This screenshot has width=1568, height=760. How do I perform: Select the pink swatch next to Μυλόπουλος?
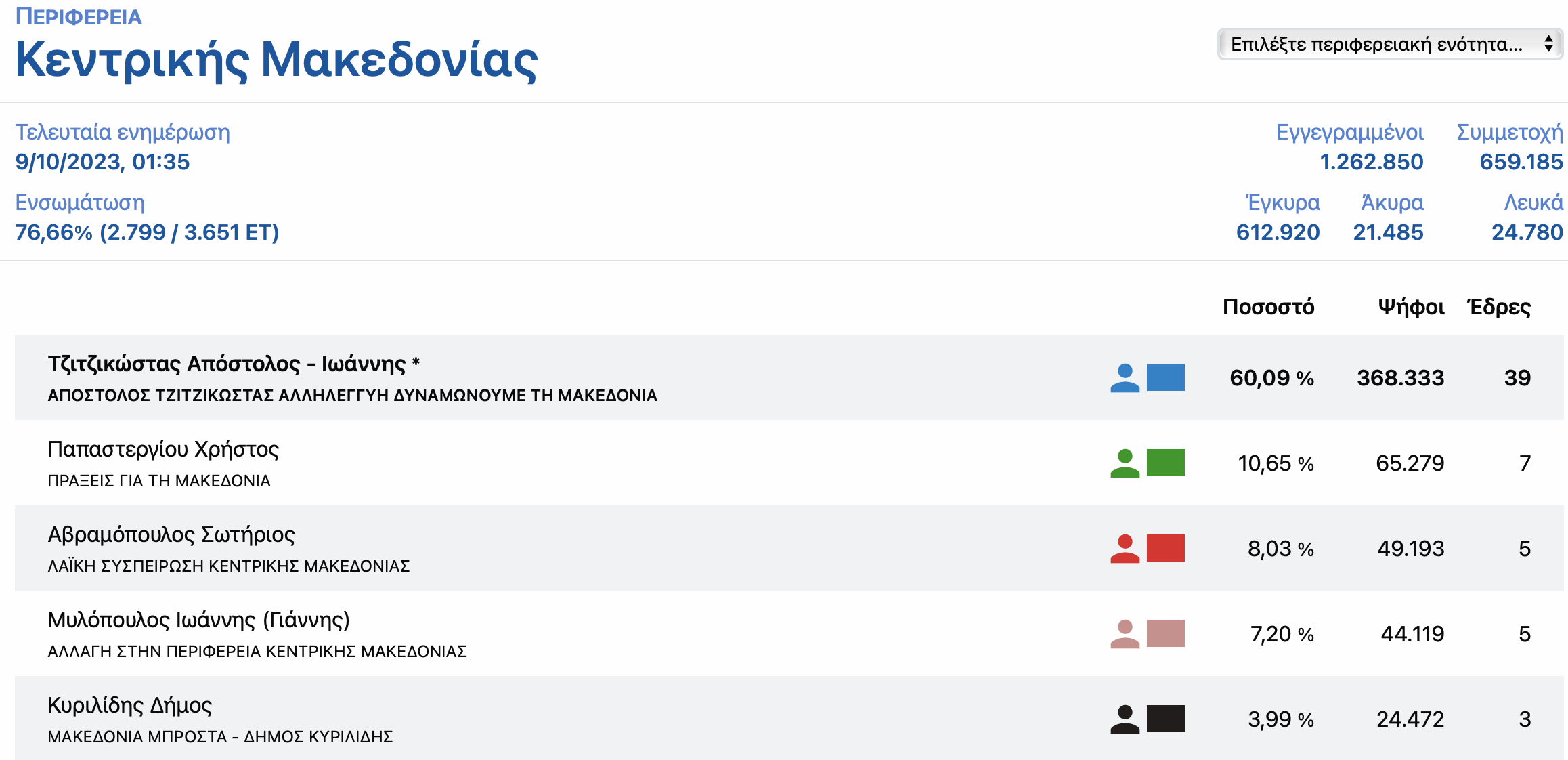[1166, 633]
